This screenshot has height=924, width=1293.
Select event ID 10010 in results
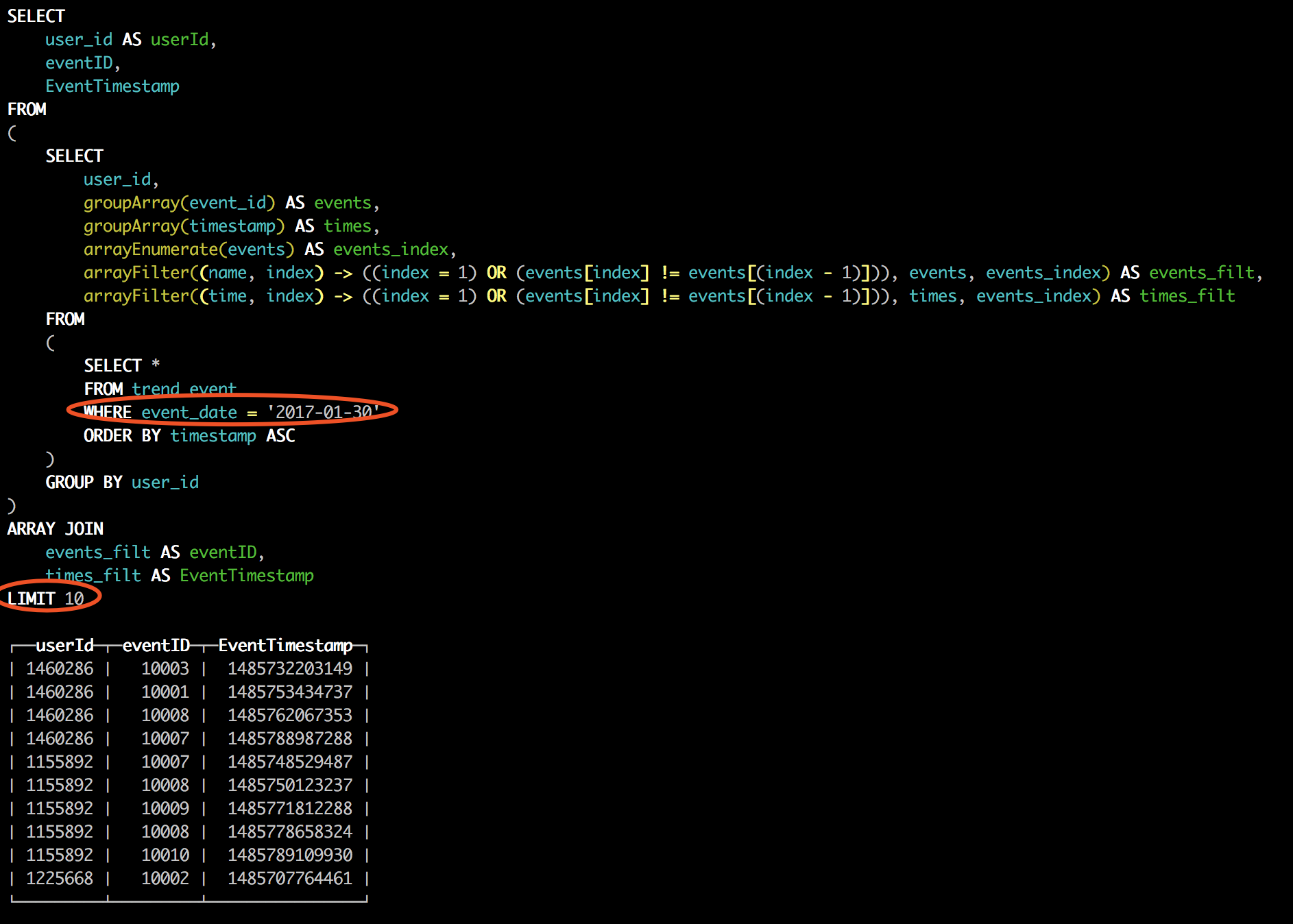[165, 855]
